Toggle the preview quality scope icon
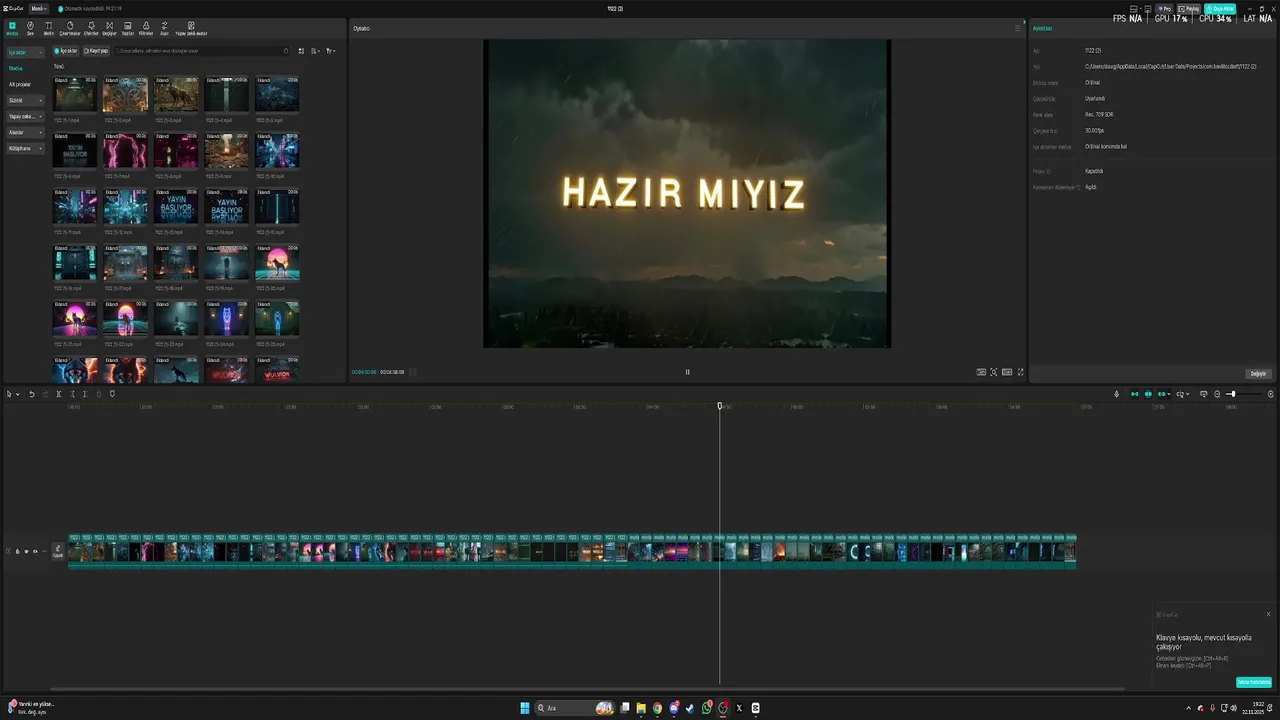 (x=981, y=372)
